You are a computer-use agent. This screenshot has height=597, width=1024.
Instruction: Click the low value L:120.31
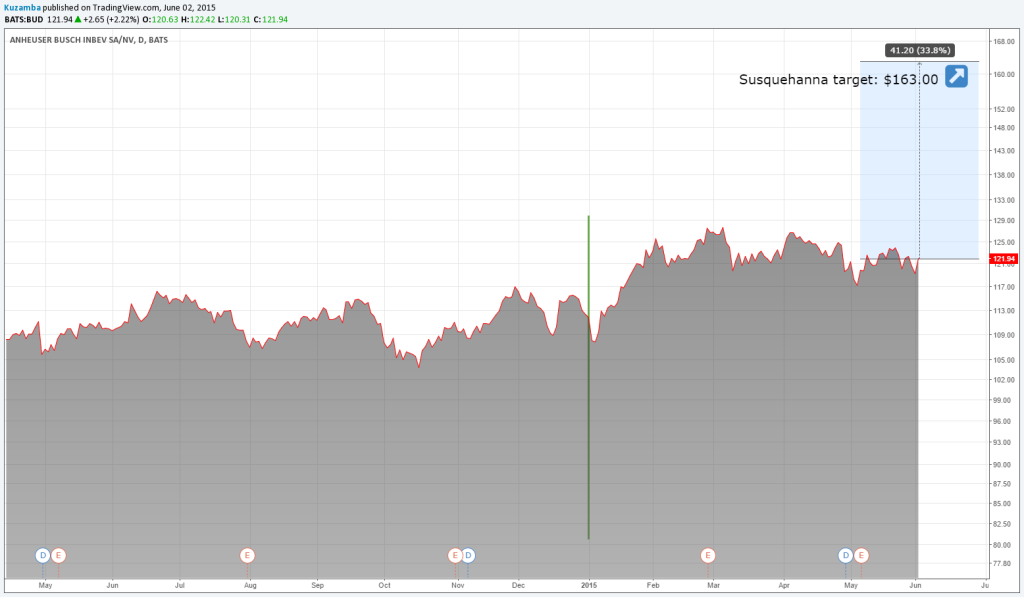(234, 20)
